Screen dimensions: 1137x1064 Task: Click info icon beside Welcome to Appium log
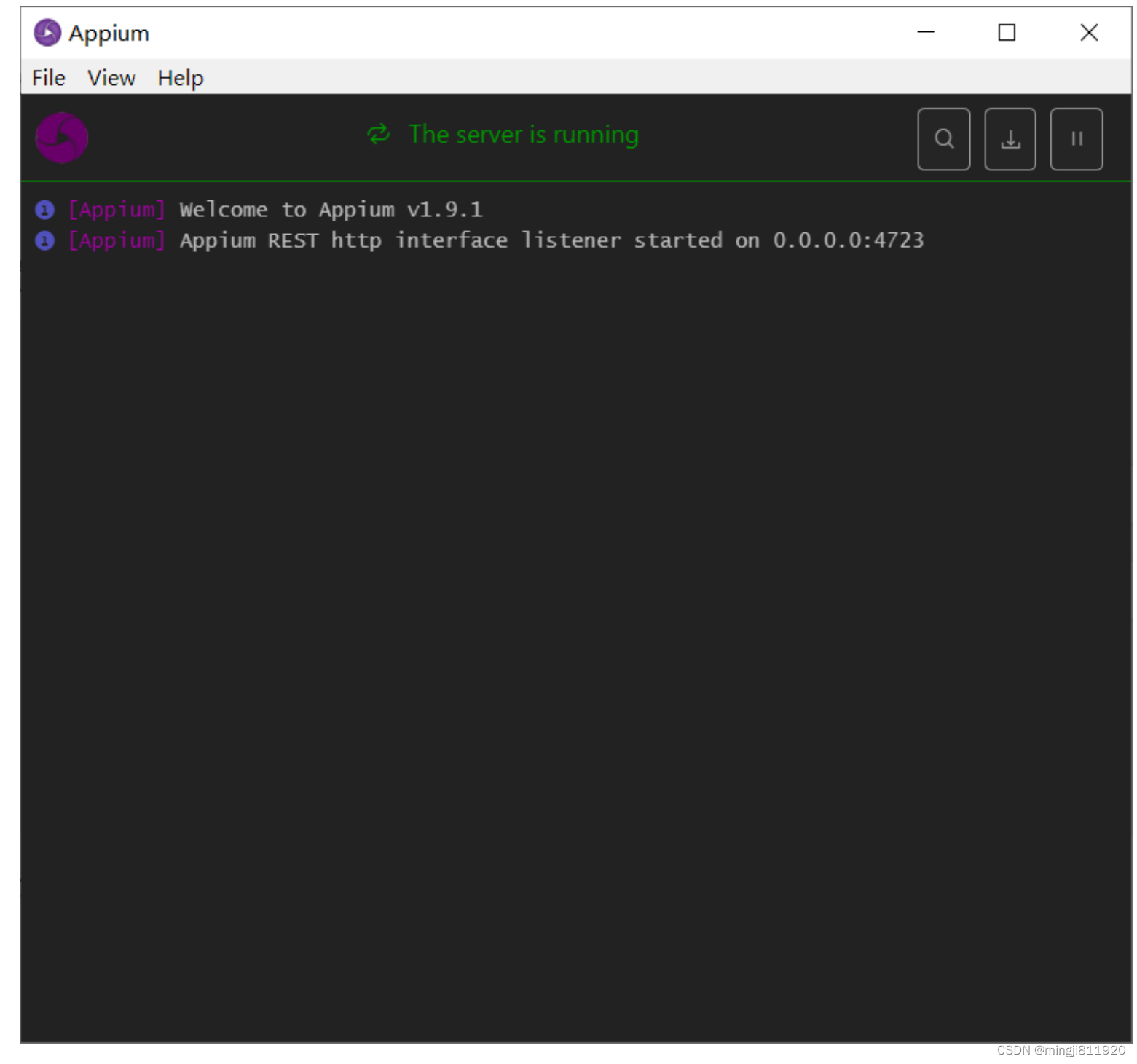point(45,210)
